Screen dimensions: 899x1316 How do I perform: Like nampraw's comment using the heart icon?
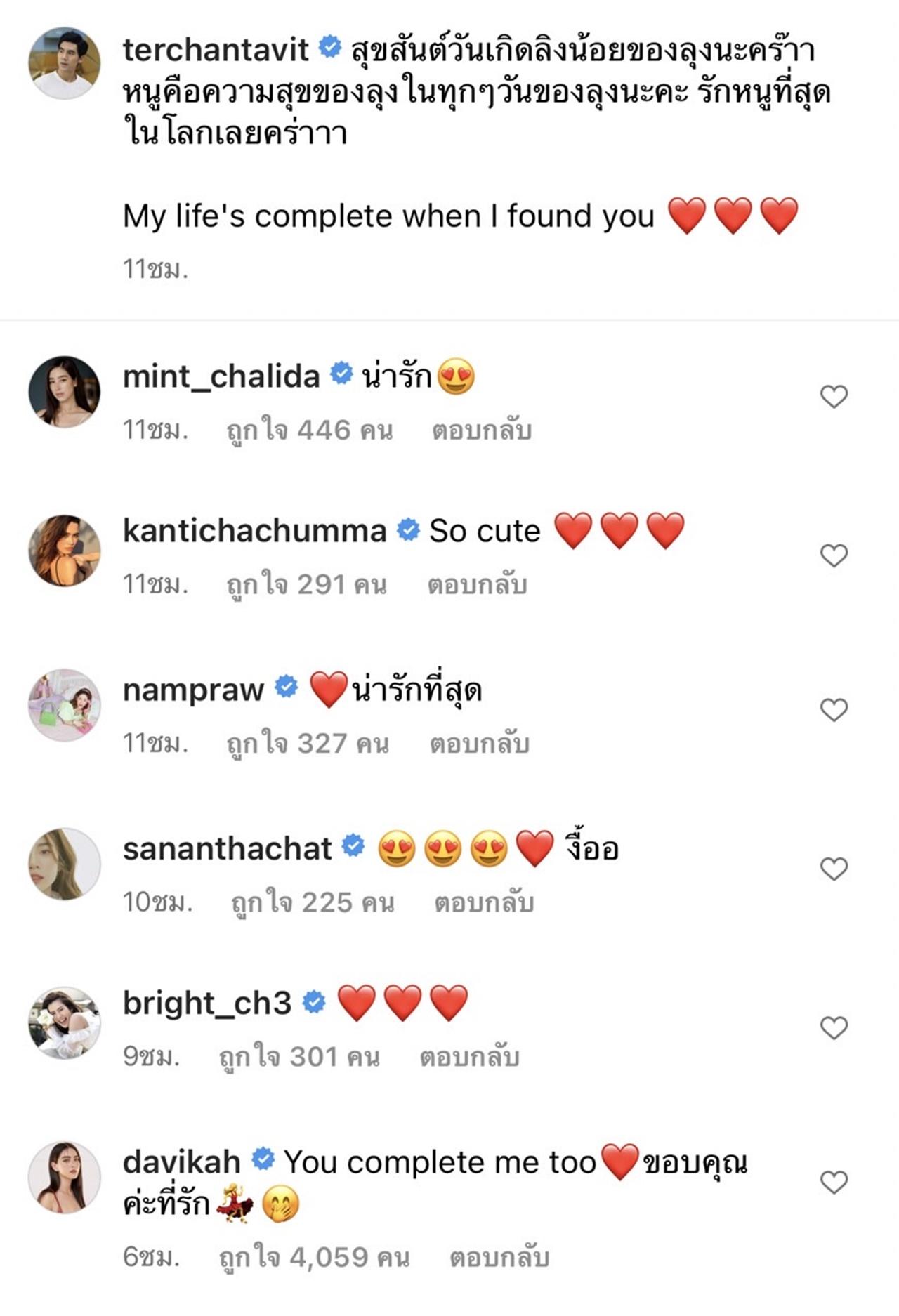coord(834,710)
